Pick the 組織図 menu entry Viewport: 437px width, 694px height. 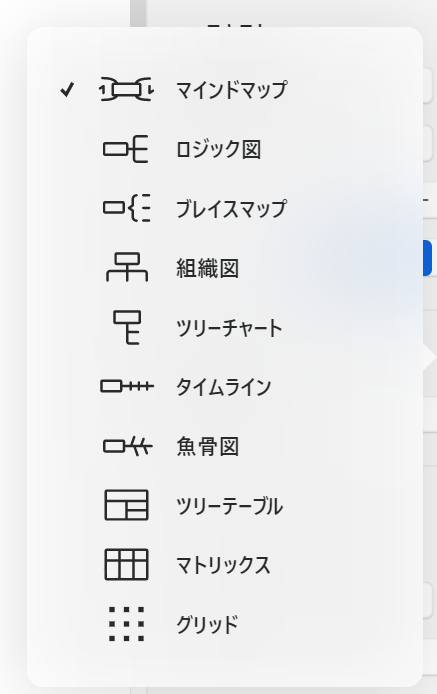[208, 268]
